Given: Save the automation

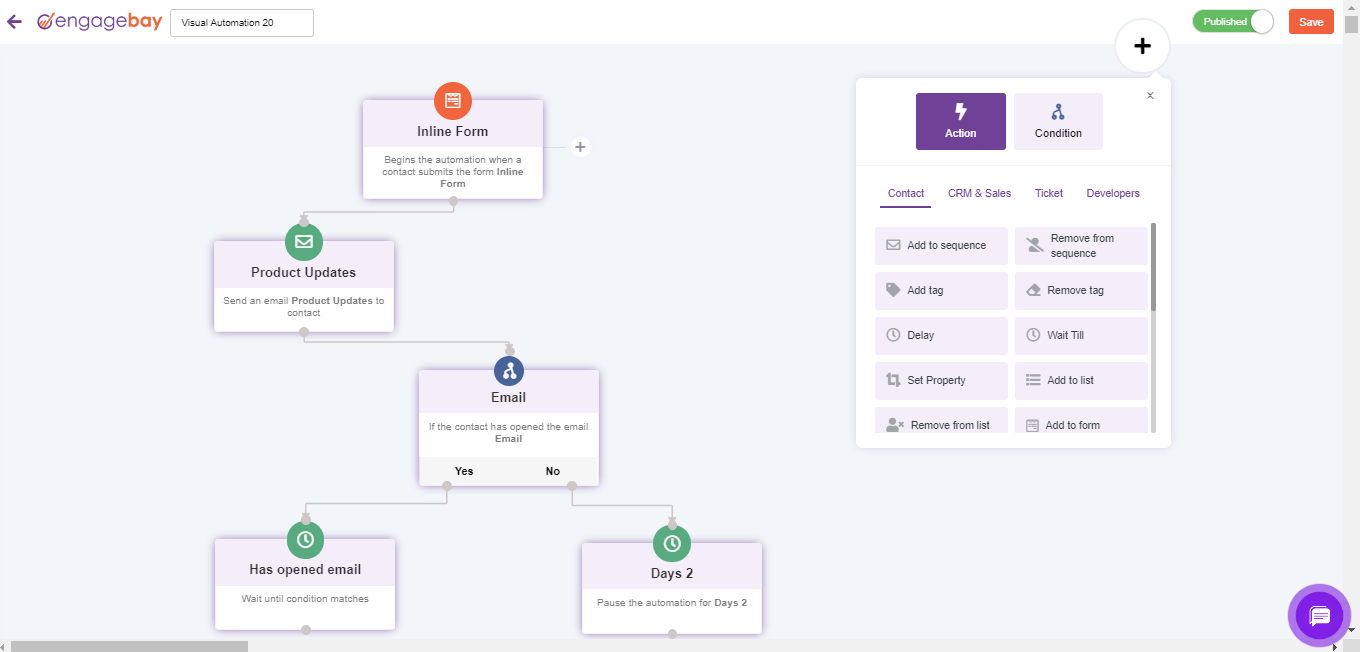Looking at the screenshot, I should 1311,21.
